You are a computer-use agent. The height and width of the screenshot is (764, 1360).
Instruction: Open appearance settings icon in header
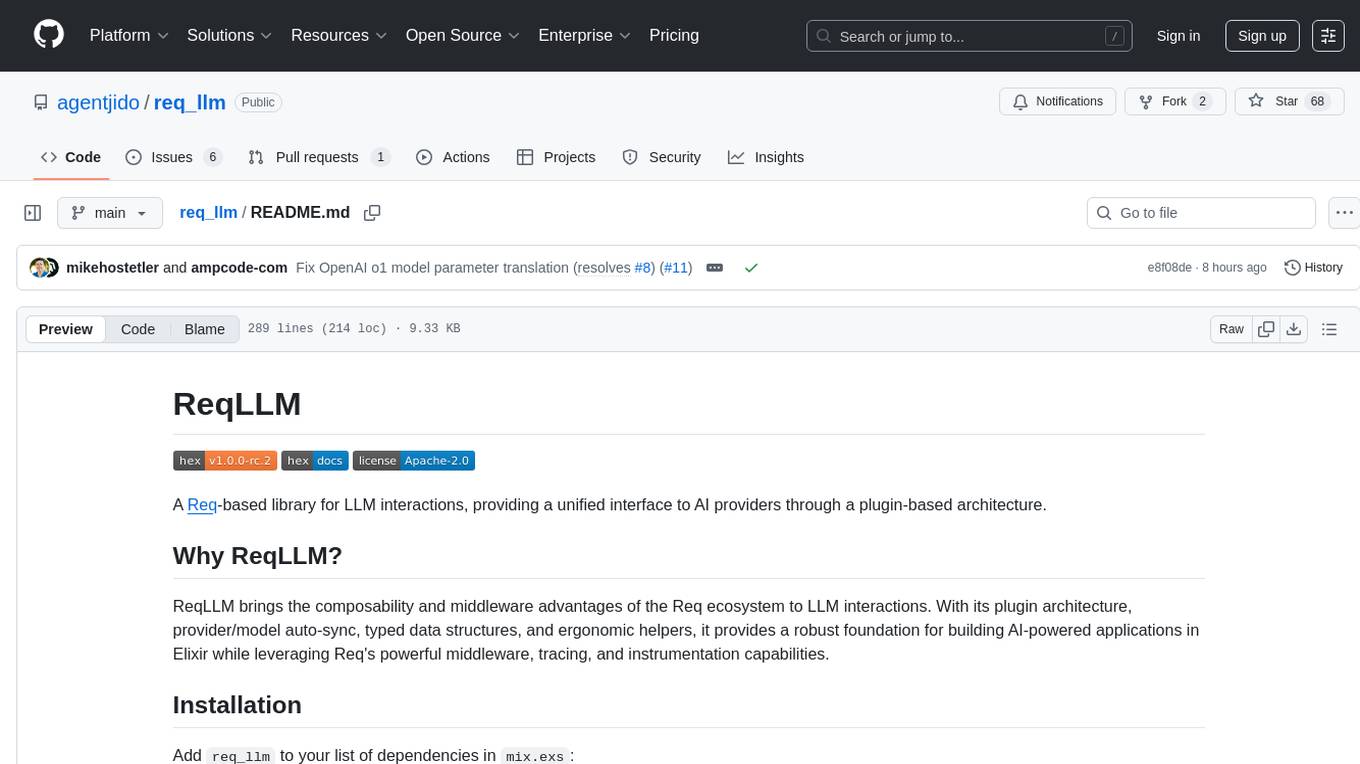[x=1328, y=36]
